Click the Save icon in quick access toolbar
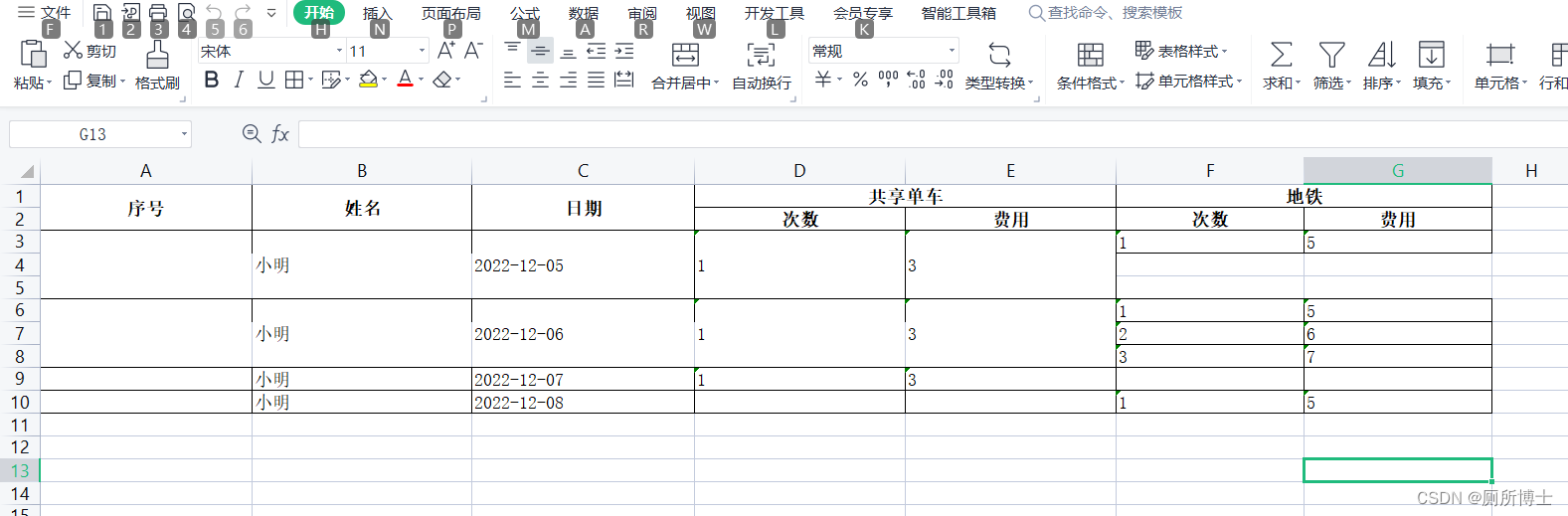1568x516 pixels. [101, 12]
